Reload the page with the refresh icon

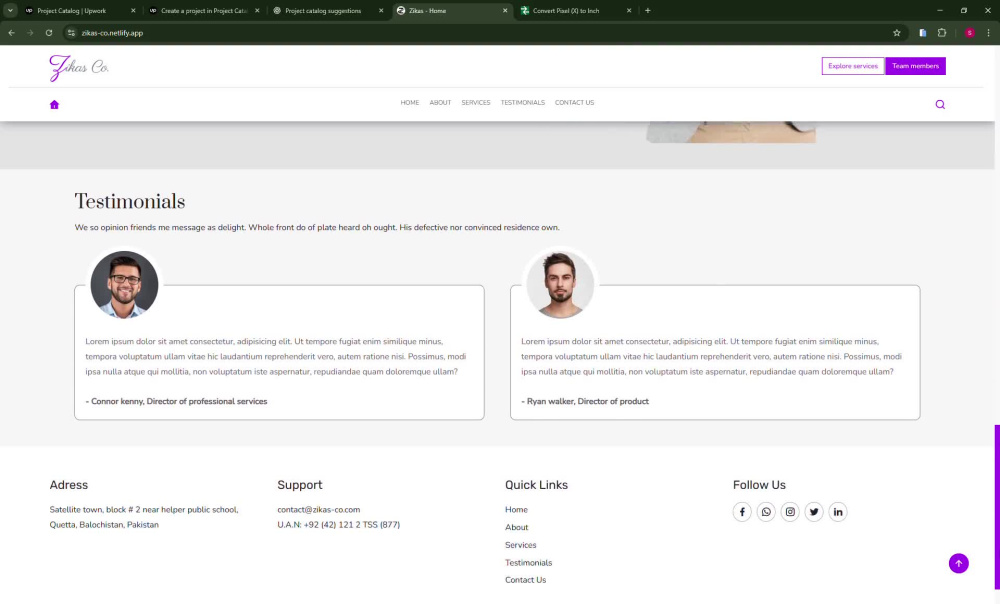coord(48,33)
